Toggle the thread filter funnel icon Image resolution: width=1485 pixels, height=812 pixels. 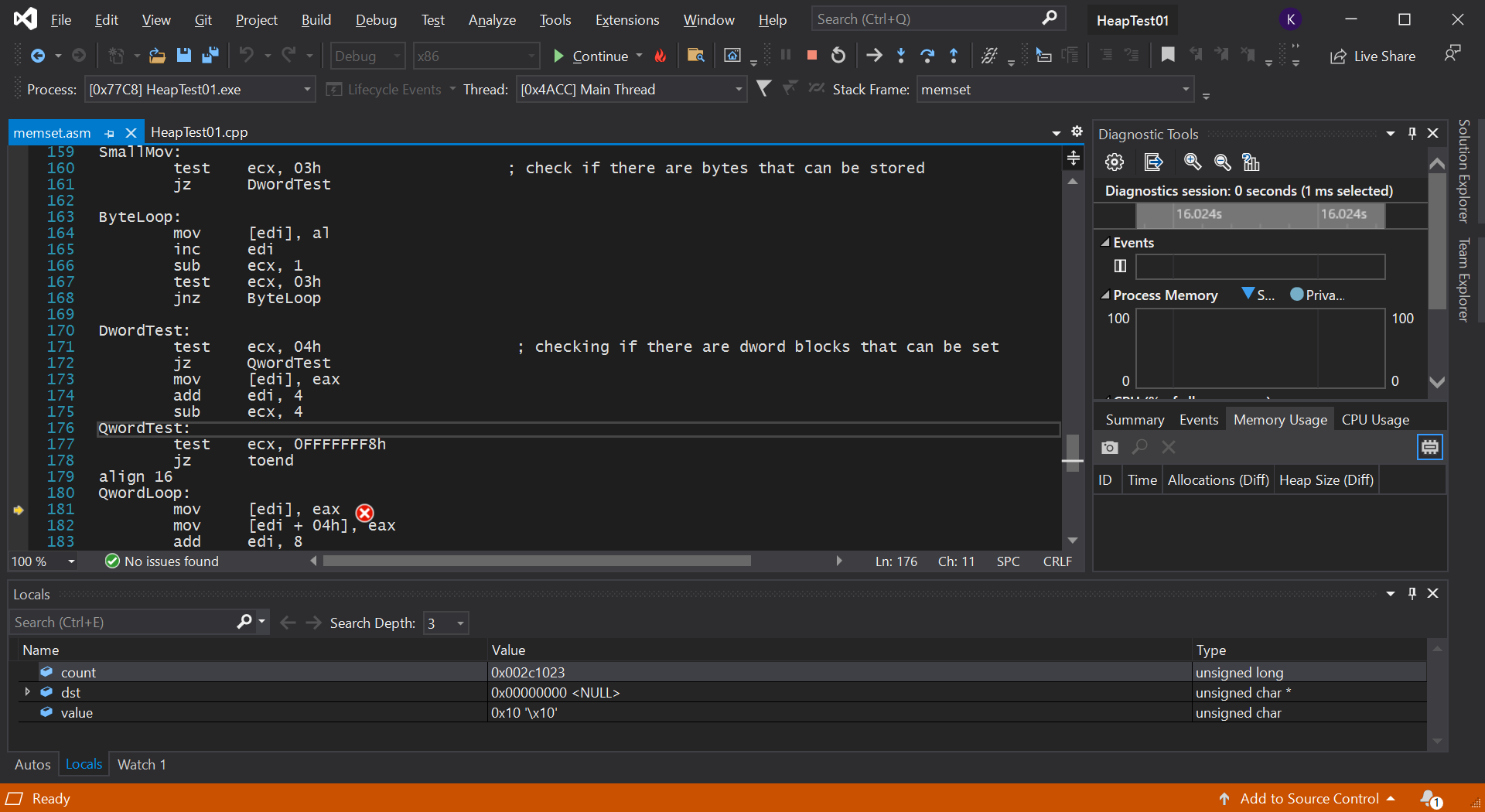click(x=763, y=89)
